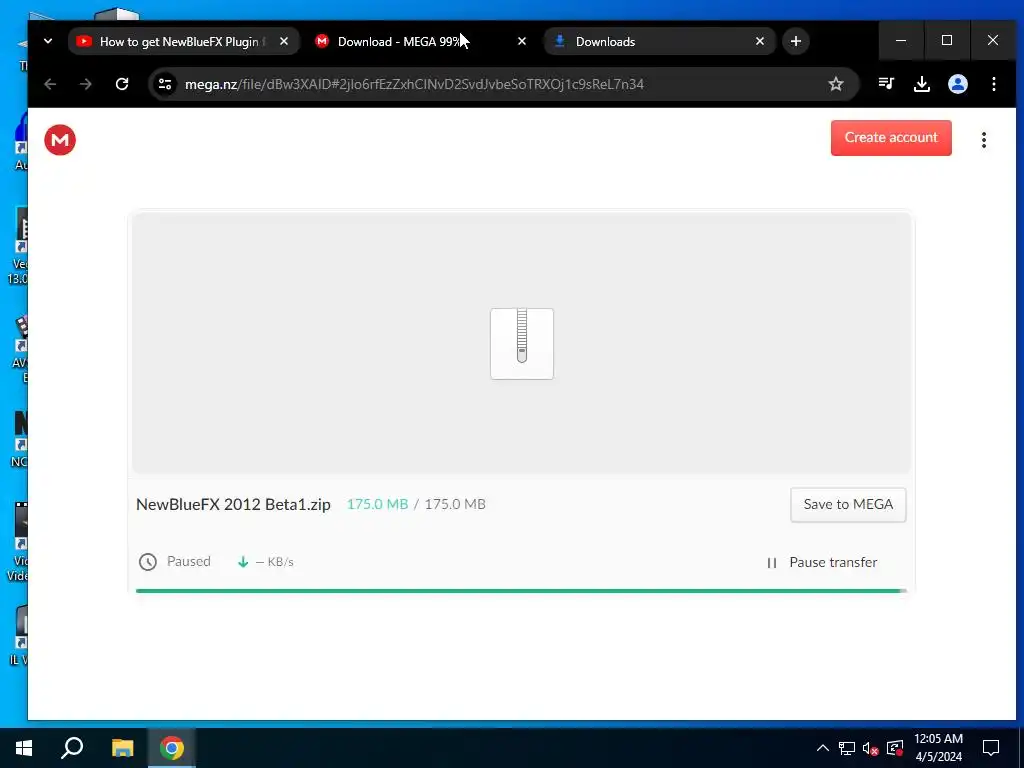Close the YouTube NewBlueFX tab
This screenshot has width=1024, height=768.
click(x=283, y=41)
